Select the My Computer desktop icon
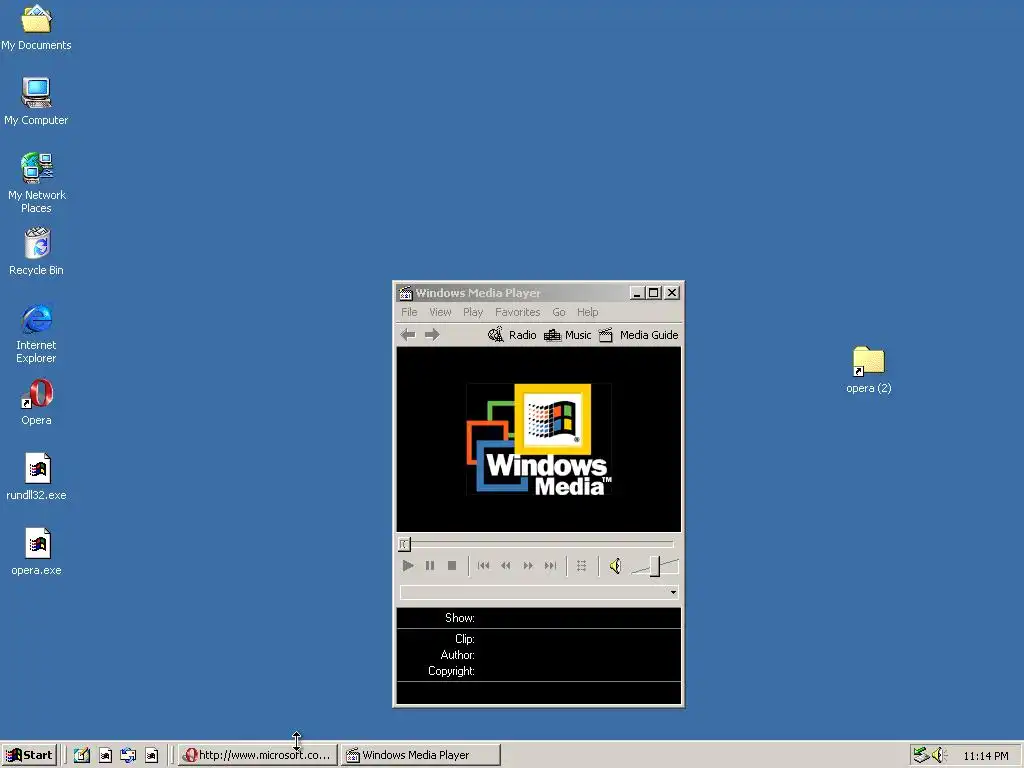The width and height of the screenshot is (1024, 768). coord(36,102)
